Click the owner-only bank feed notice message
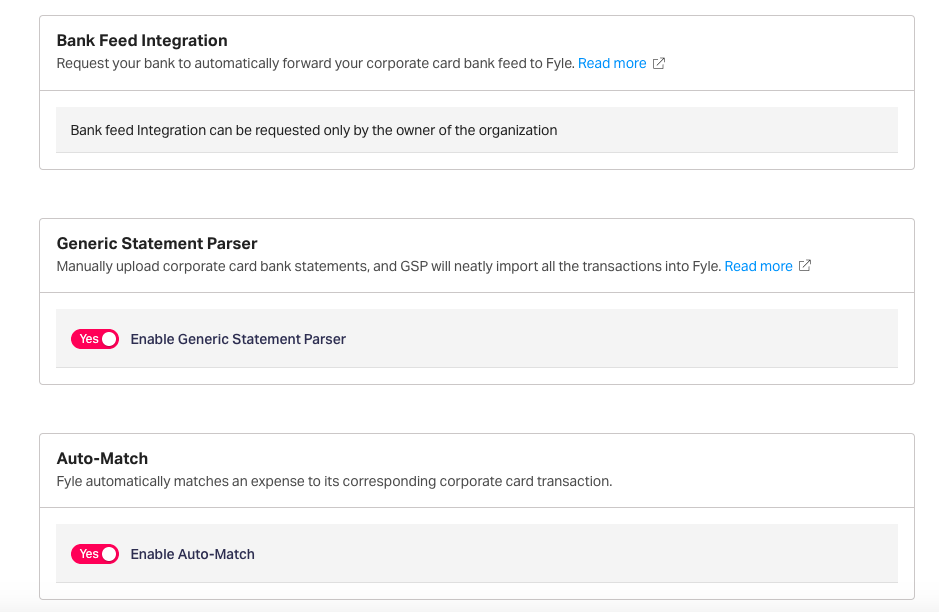This screenshot has width=939, height=612. point(314,130)
